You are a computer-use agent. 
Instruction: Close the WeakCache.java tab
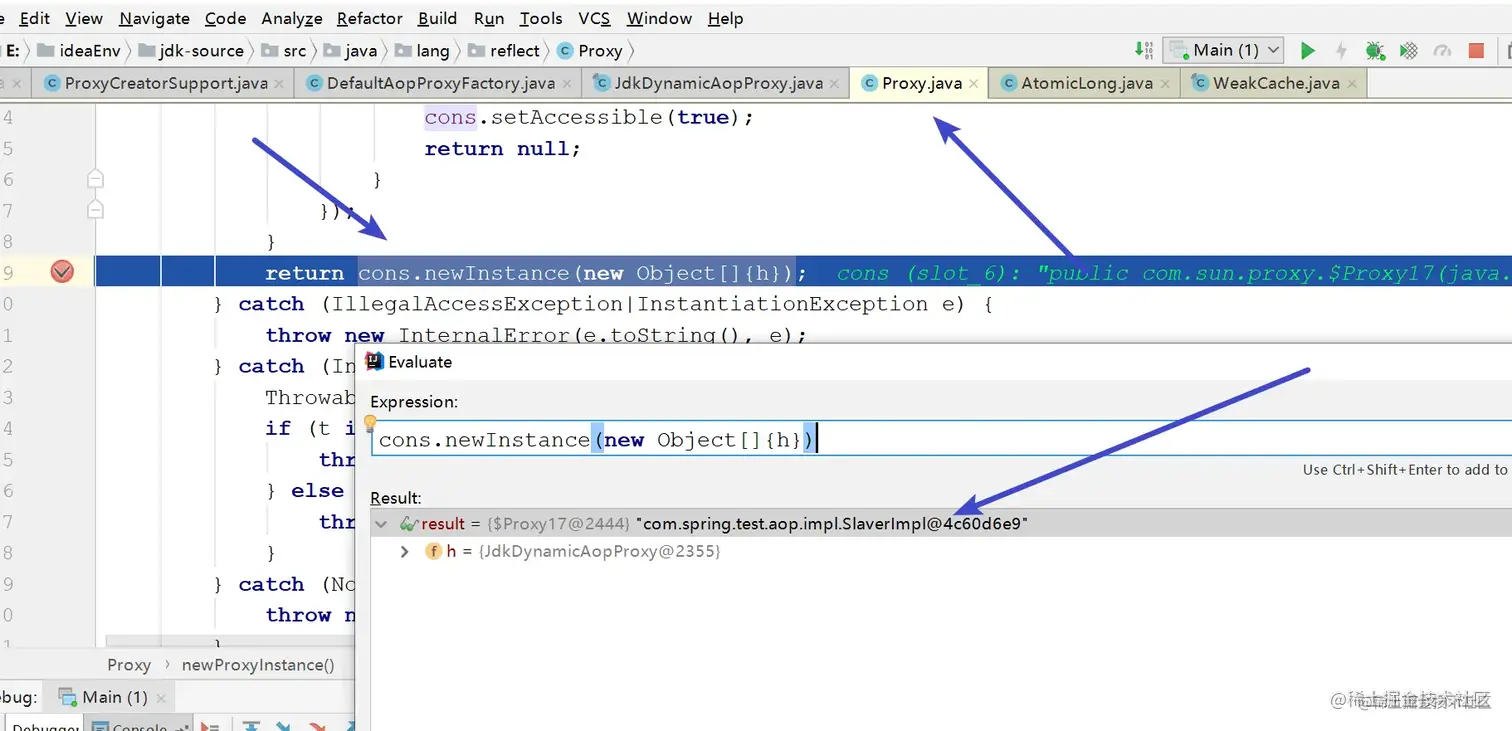coord(1350,84)
